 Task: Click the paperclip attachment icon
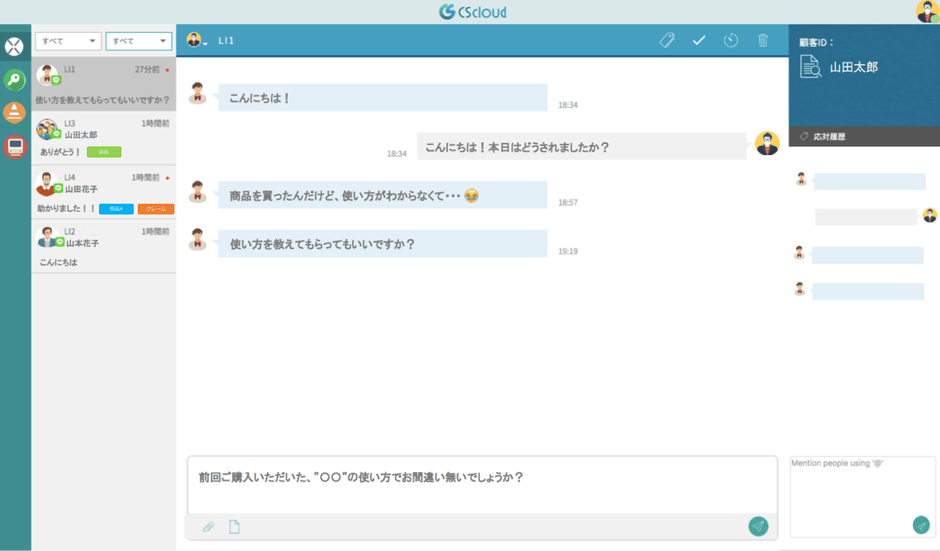pyautogui.click(x=208, y=527)
